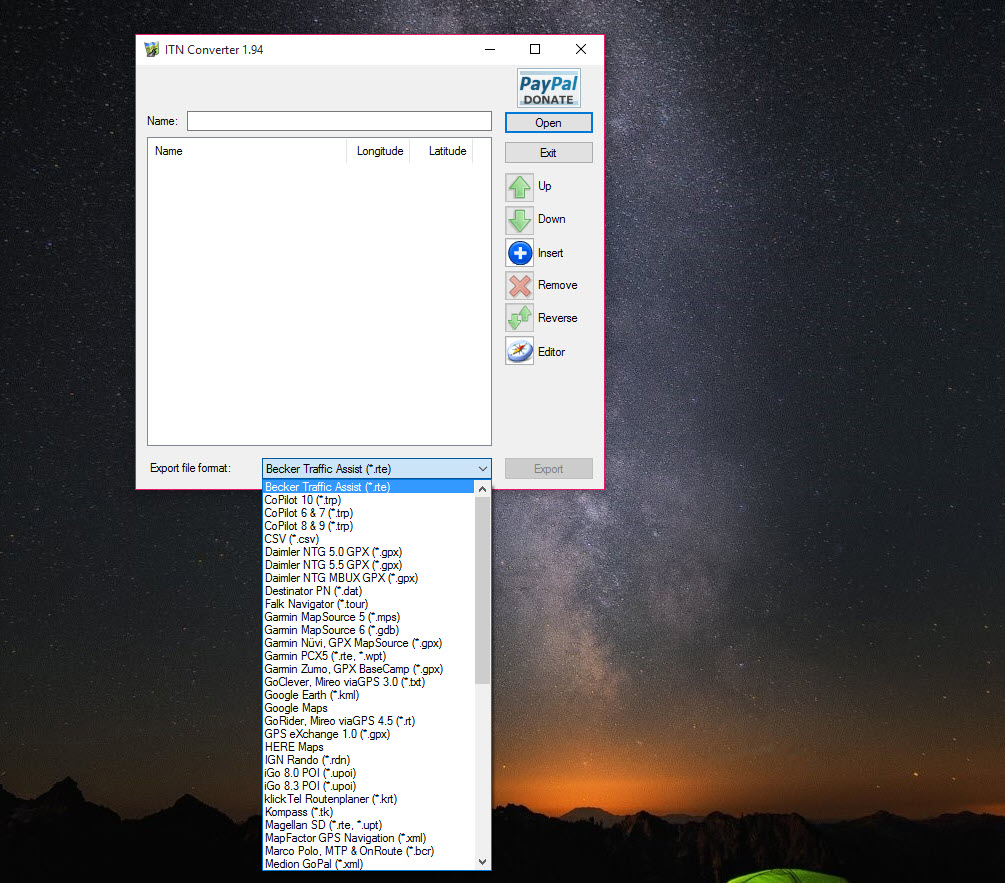Image resolution: width=1005 pixels, height=883 pixels.
Task: Select IGN Rando (*.rdn) format
Action: point(369,760)
